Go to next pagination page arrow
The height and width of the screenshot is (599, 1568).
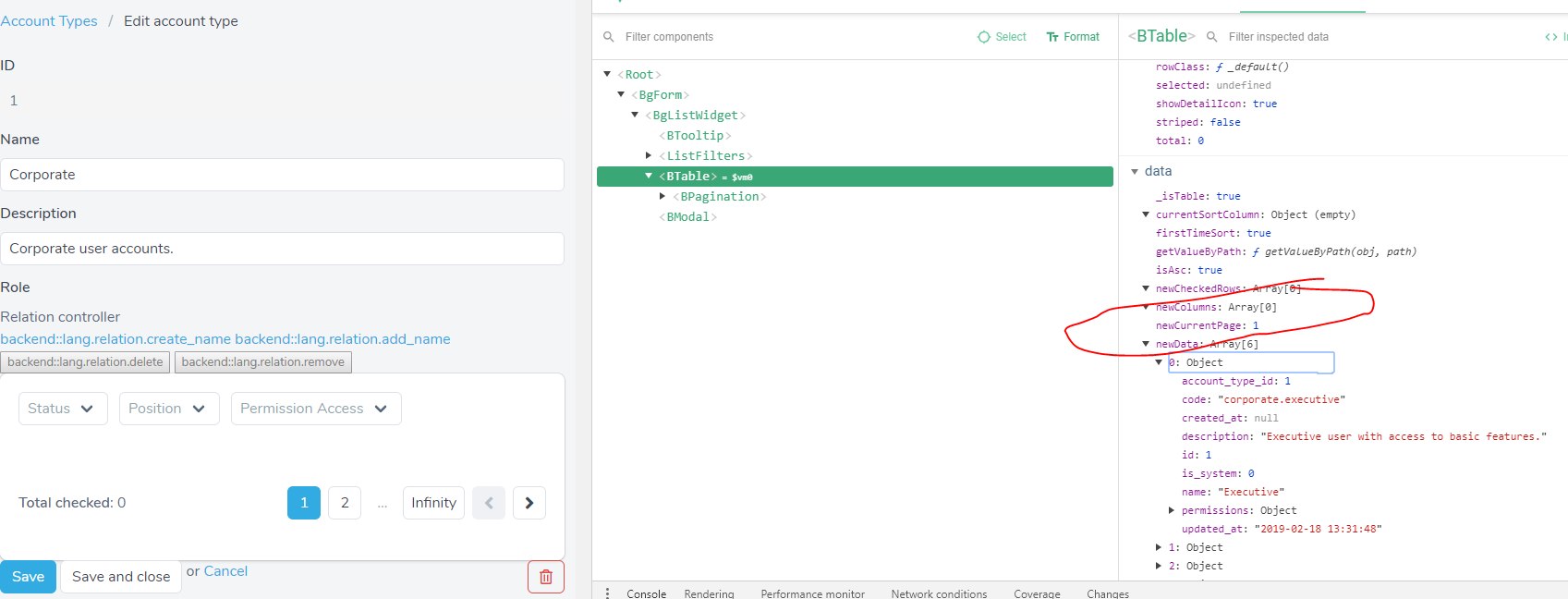pyautogui.click(x=529, y=503)
